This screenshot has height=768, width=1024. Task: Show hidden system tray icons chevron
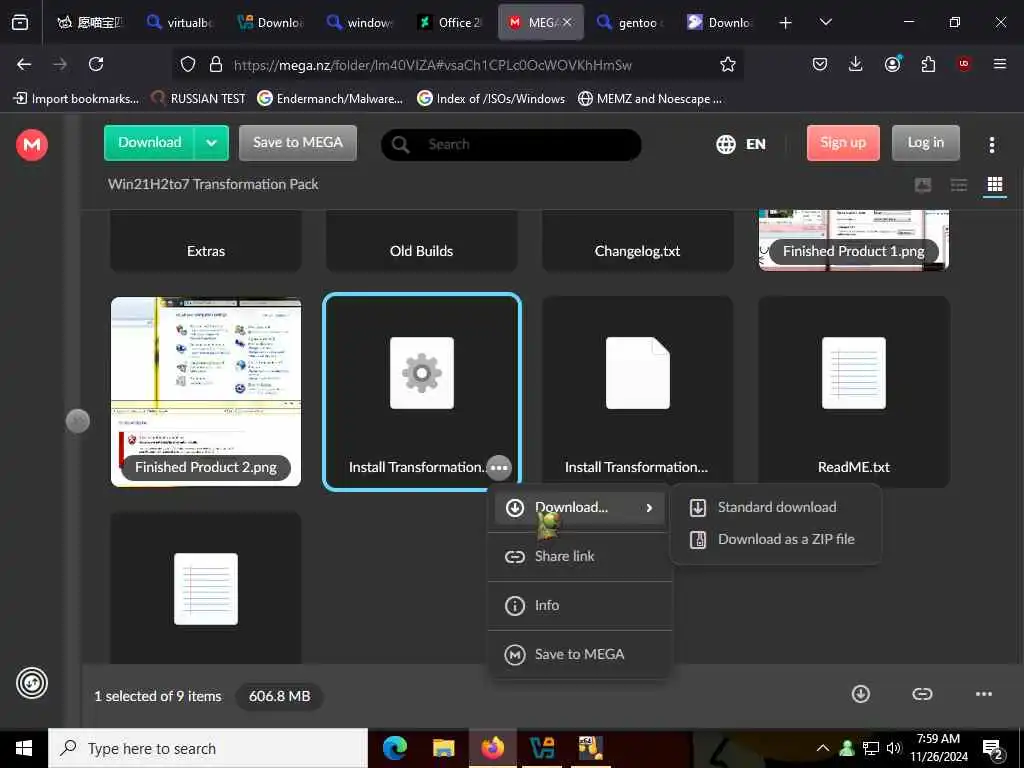(x=824, y=748)
